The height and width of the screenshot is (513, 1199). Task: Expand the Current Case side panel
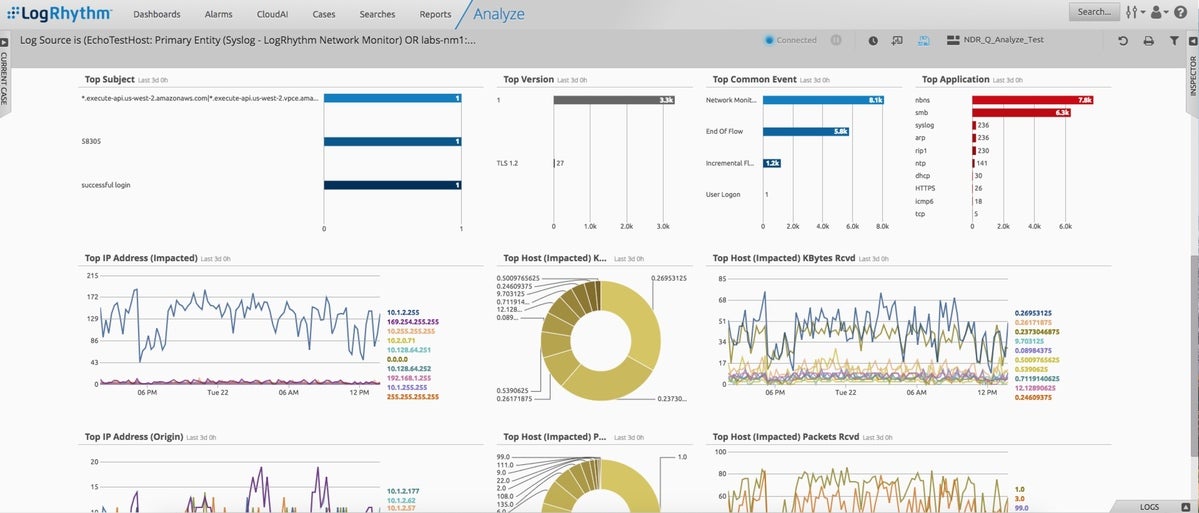4,75
